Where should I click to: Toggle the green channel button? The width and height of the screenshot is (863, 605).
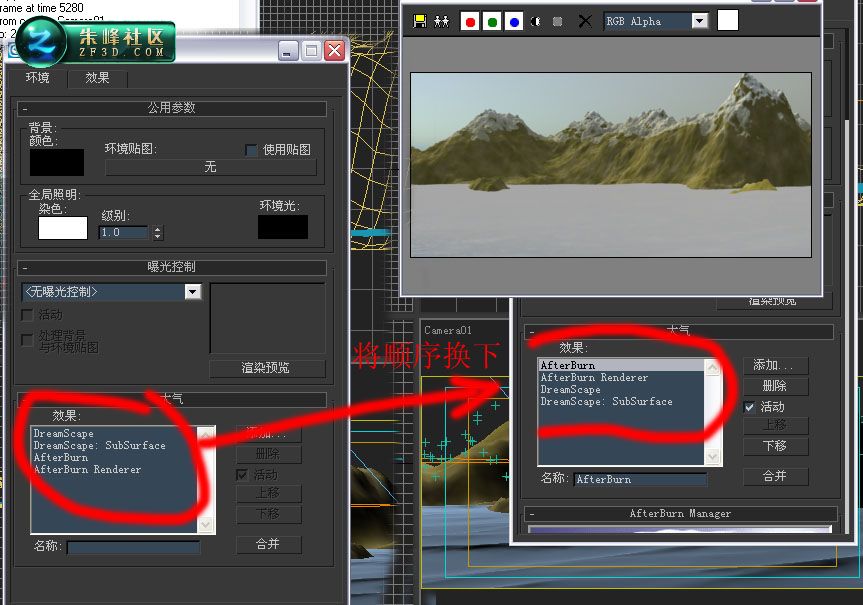coord(492,21)
